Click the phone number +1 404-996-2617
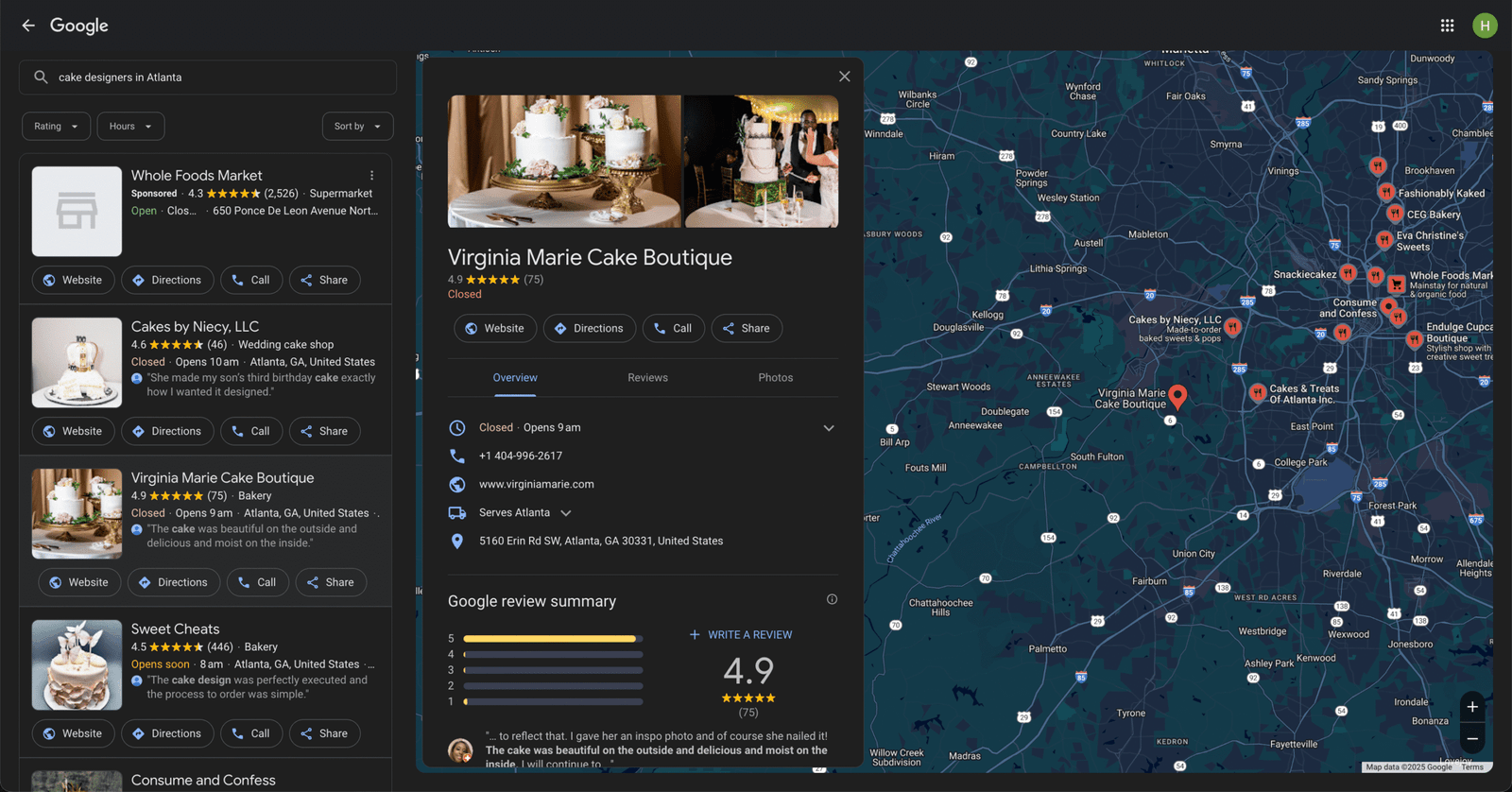The image size is (1512, 792). coord(521,456)
